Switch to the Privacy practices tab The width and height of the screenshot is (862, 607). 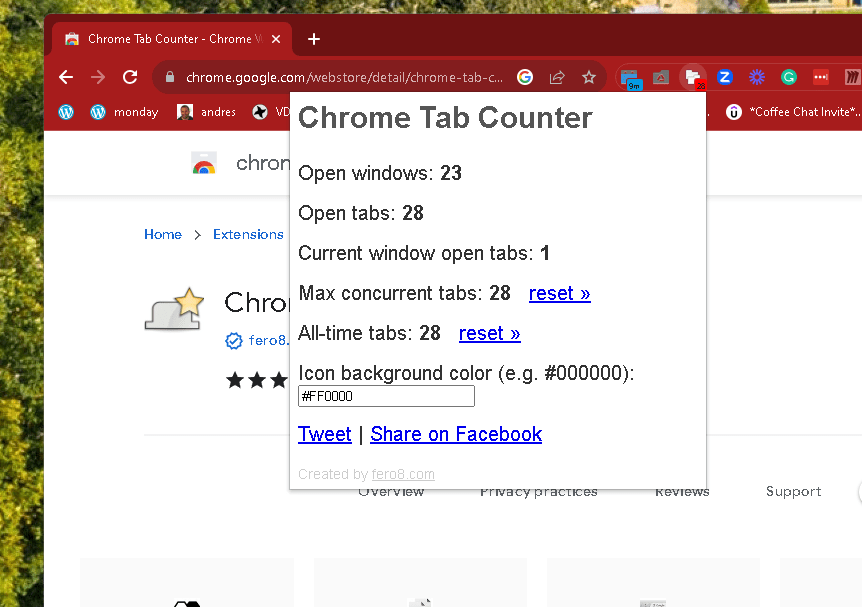(538, 492)
